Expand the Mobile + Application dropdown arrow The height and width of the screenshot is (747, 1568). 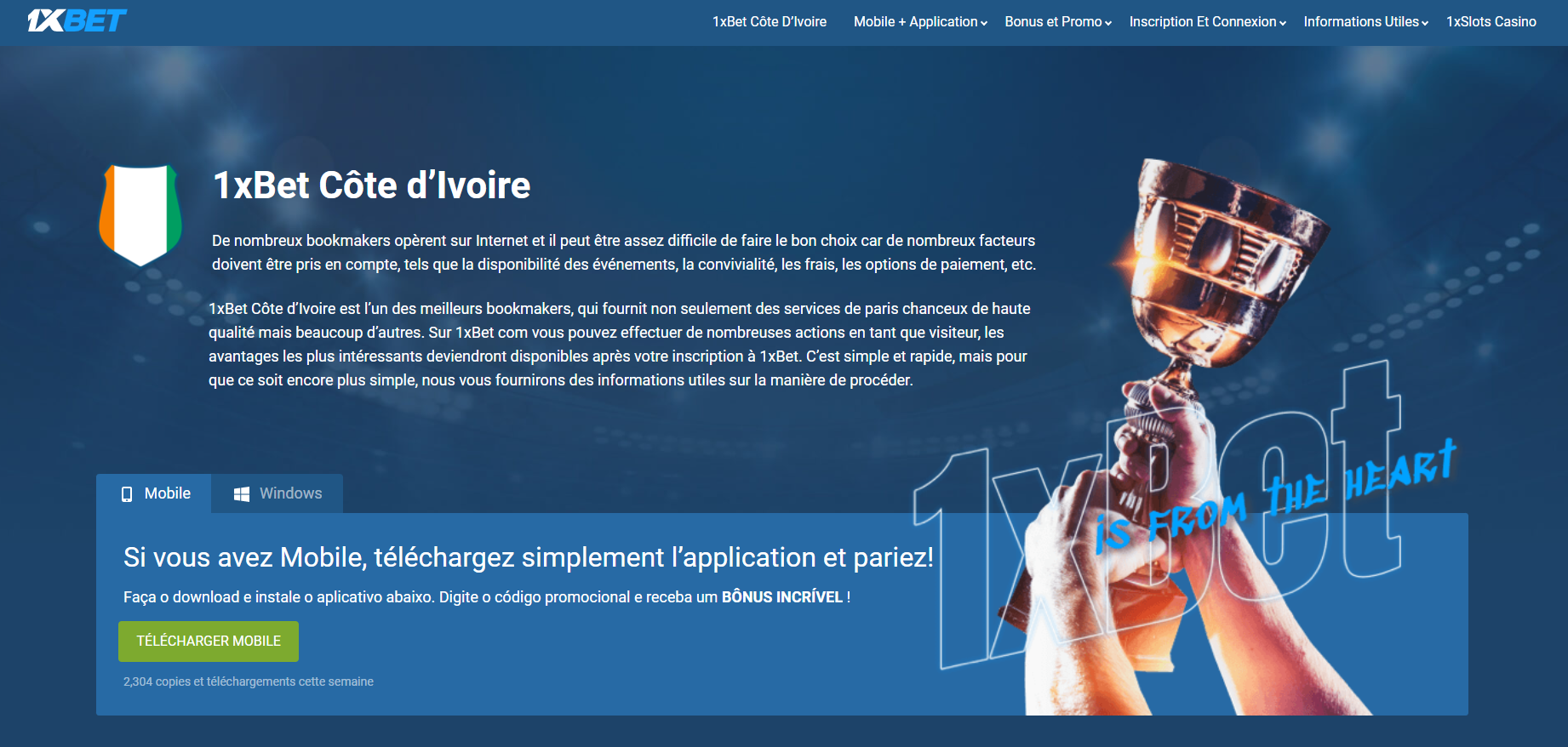[984, 23]
